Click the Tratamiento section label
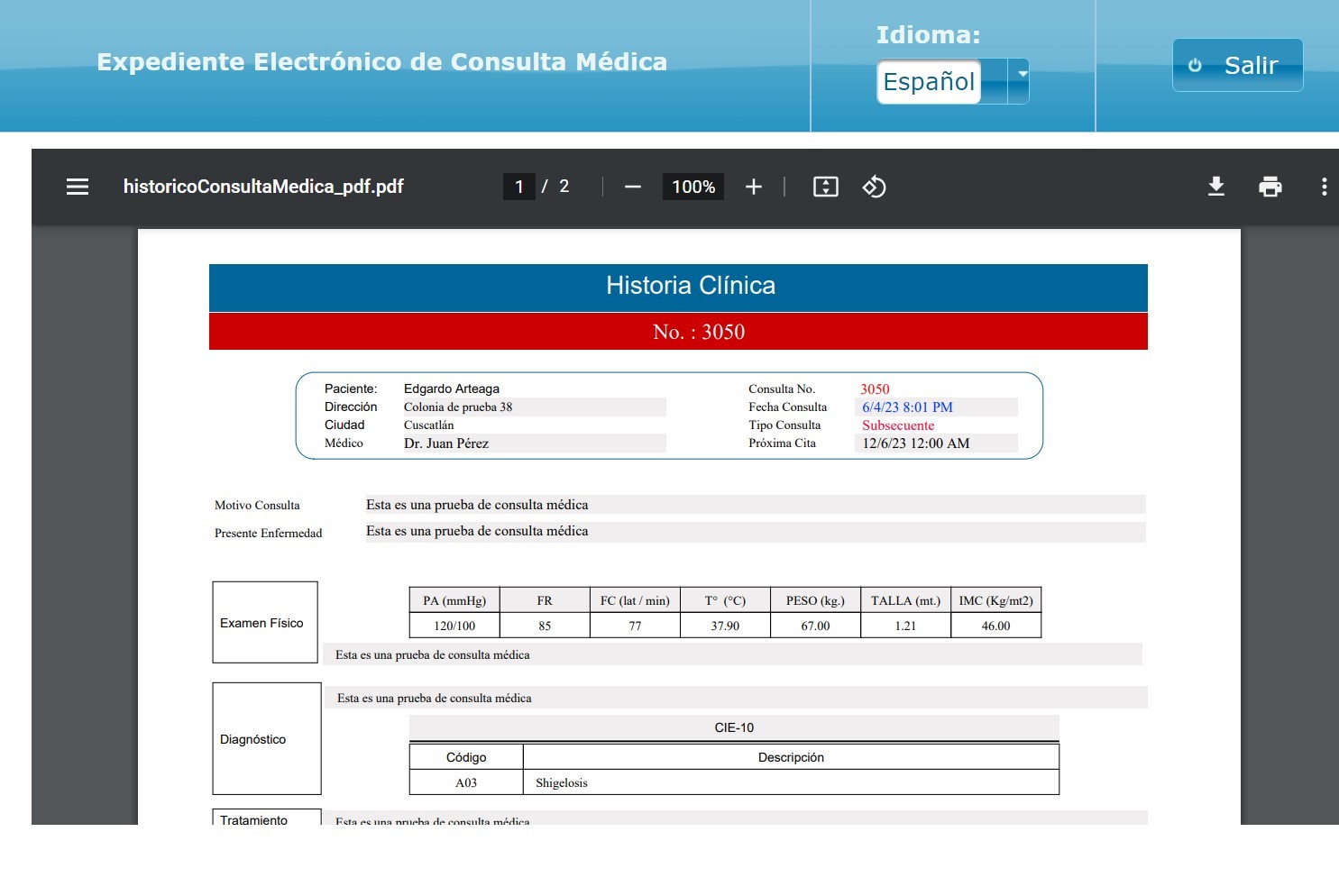 point(253,819)
